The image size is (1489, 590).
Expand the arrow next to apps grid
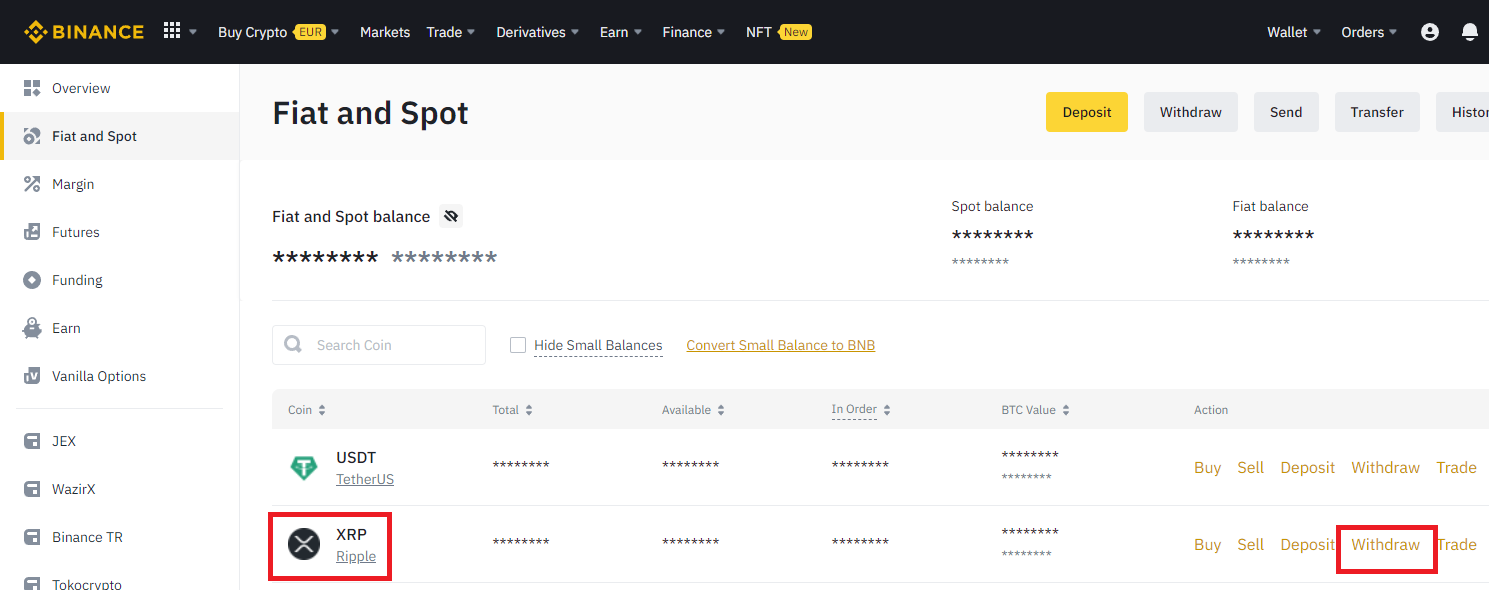[x=193, y=32]
